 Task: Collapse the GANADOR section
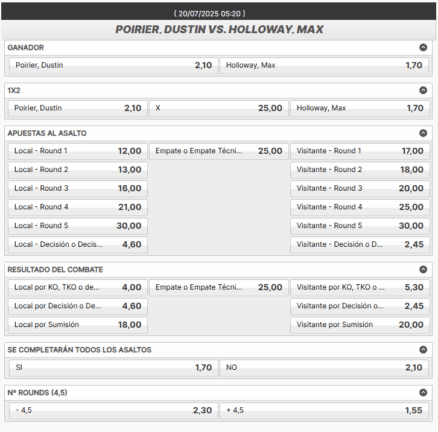click(x=423, y=47)
